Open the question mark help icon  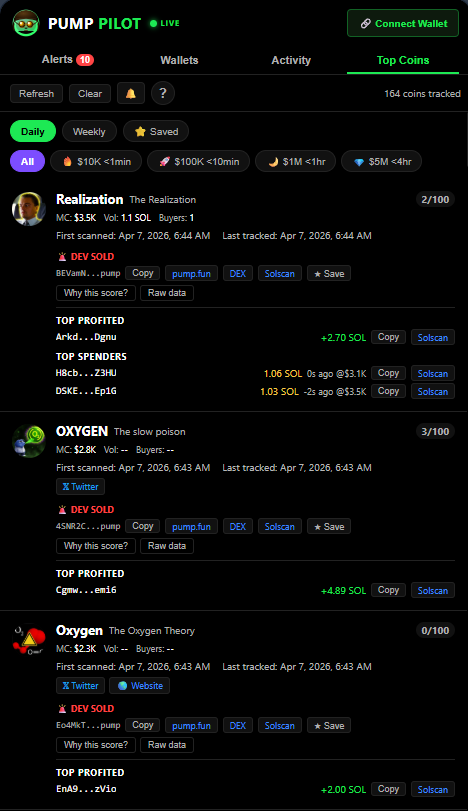tap(163, 94)
